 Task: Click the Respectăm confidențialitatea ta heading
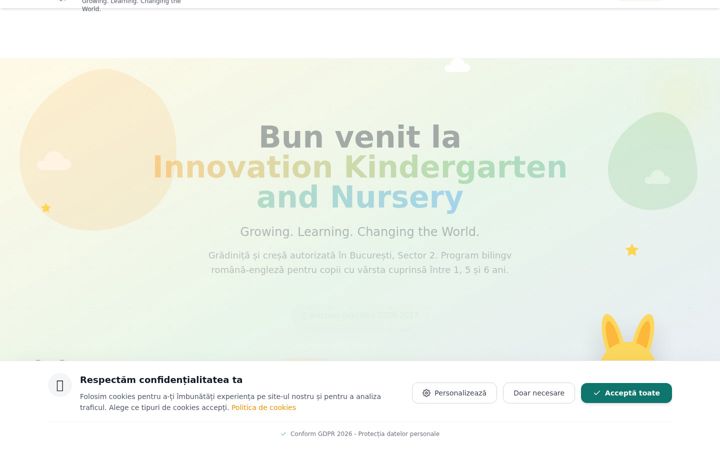click(161, 380)
